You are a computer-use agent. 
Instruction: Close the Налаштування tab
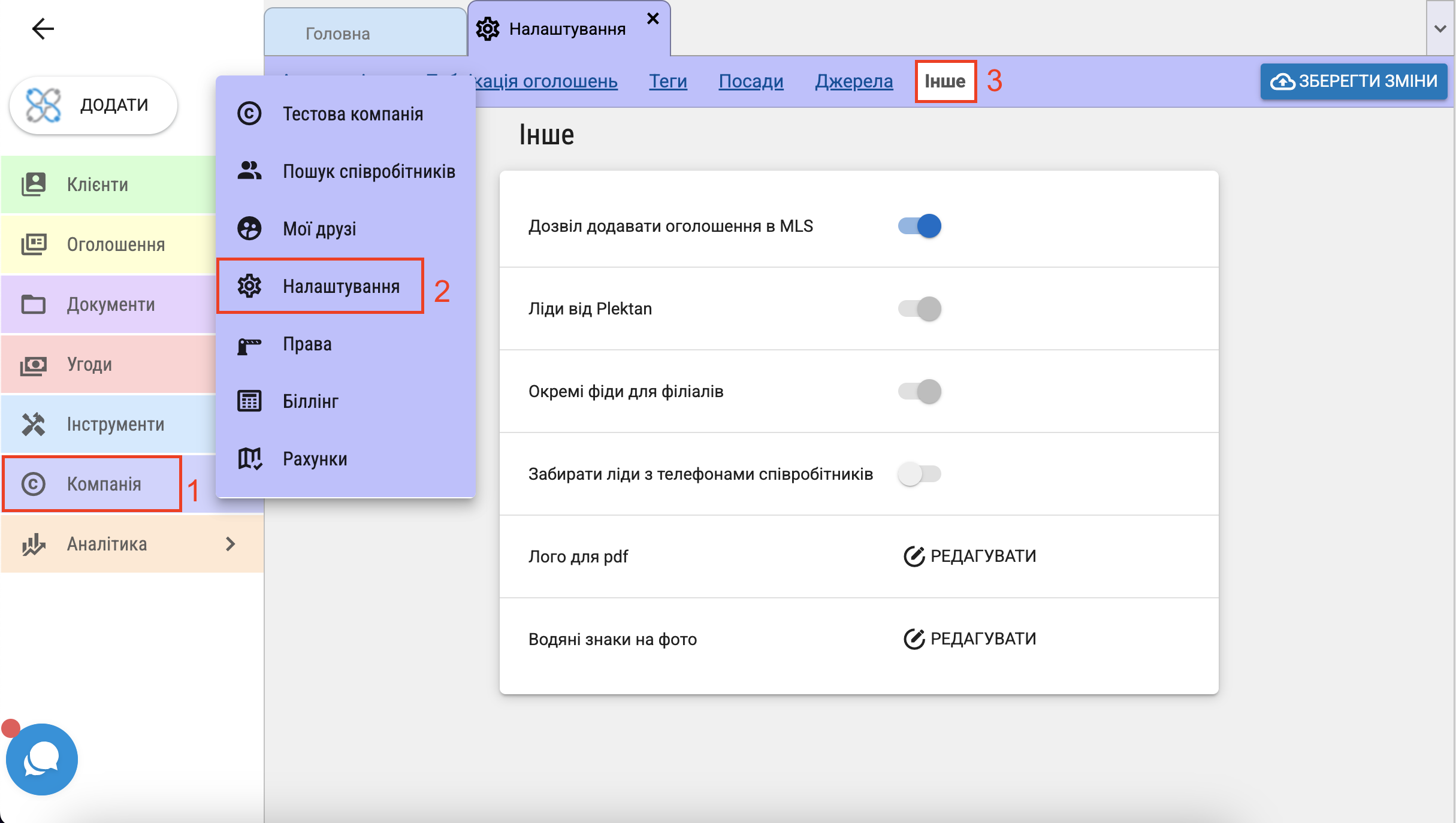click(653, 19)
